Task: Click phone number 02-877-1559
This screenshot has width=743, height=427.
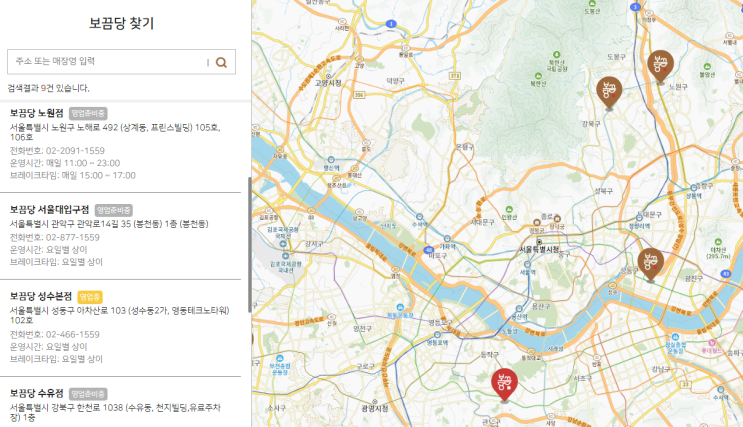Action: [72, 237]
